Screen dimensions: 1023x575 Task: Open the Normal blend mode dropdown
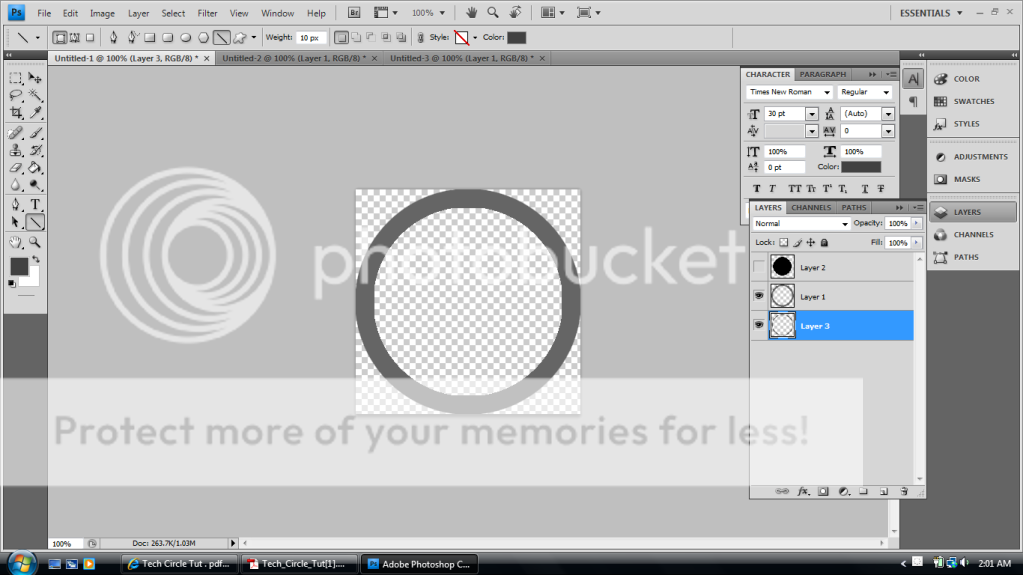tap(801, 224)
